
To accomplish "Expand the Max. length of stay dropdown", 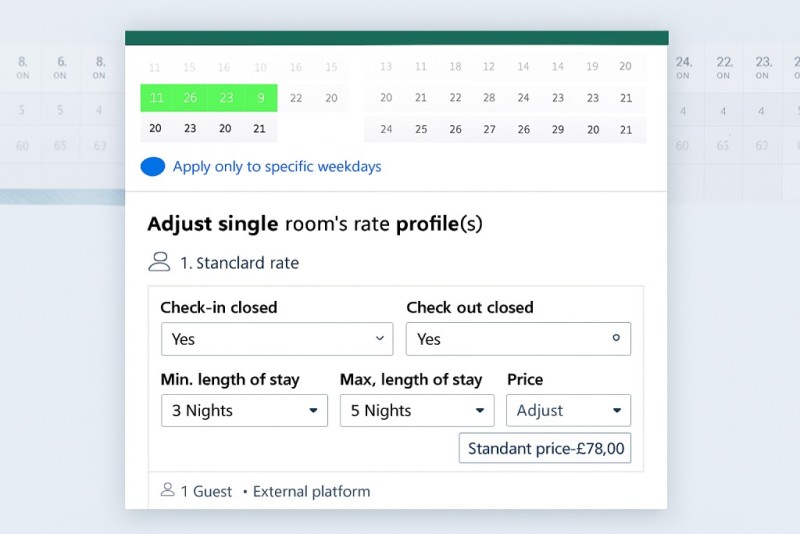I will [x=417, y=411].
